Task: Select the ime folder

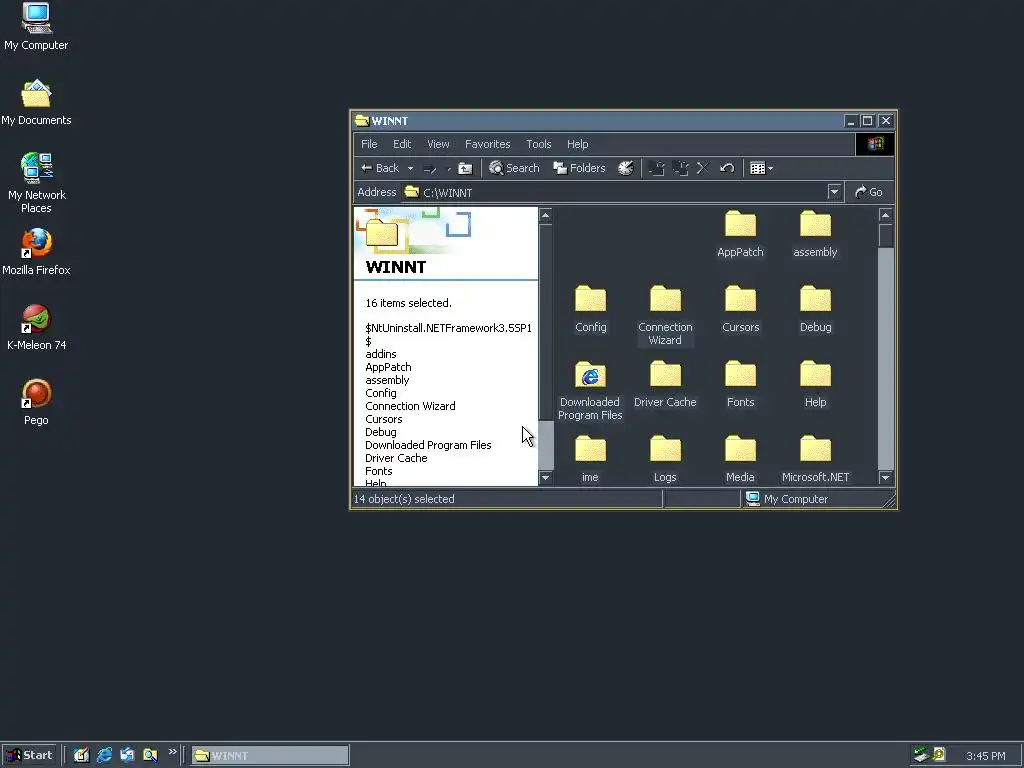Action: (x=590, y=459)
